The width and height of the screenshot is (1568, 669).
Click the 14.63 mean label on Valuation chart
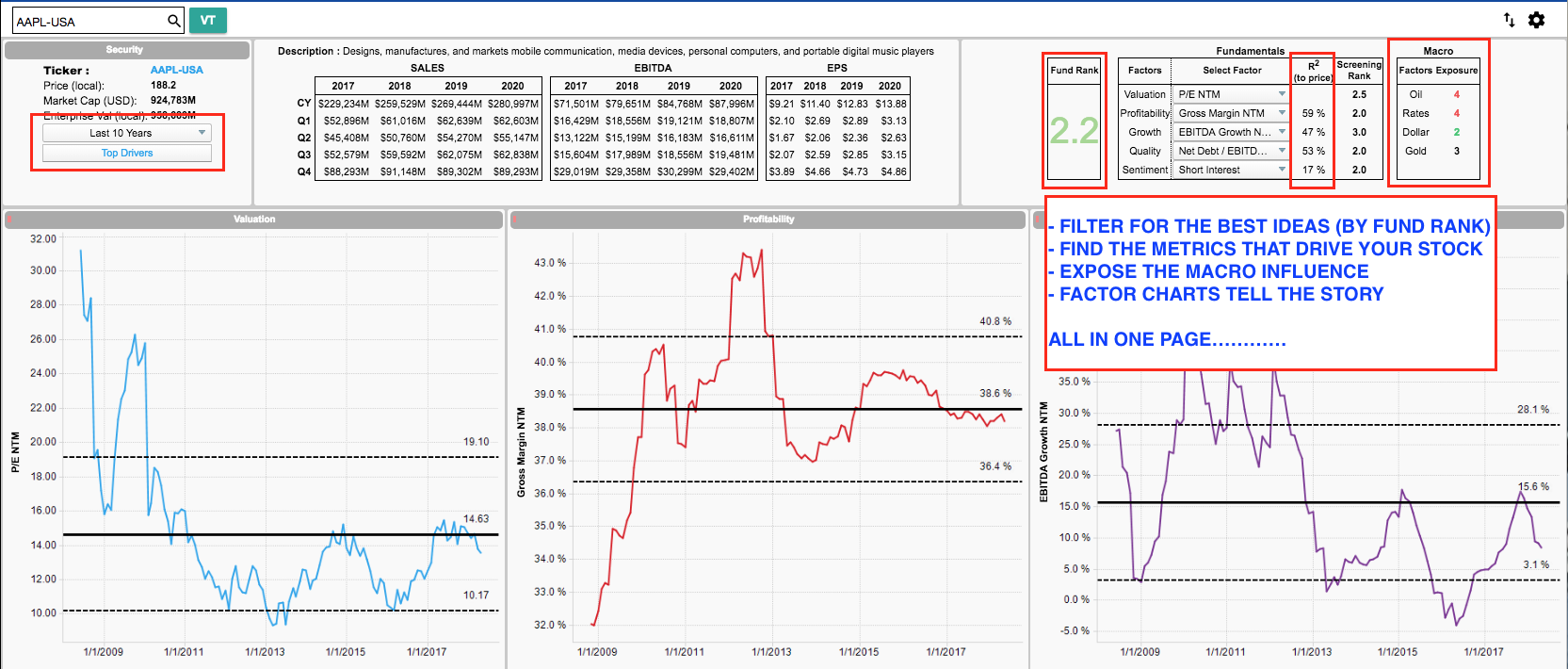pyautogui.click(x=477, y=519)
